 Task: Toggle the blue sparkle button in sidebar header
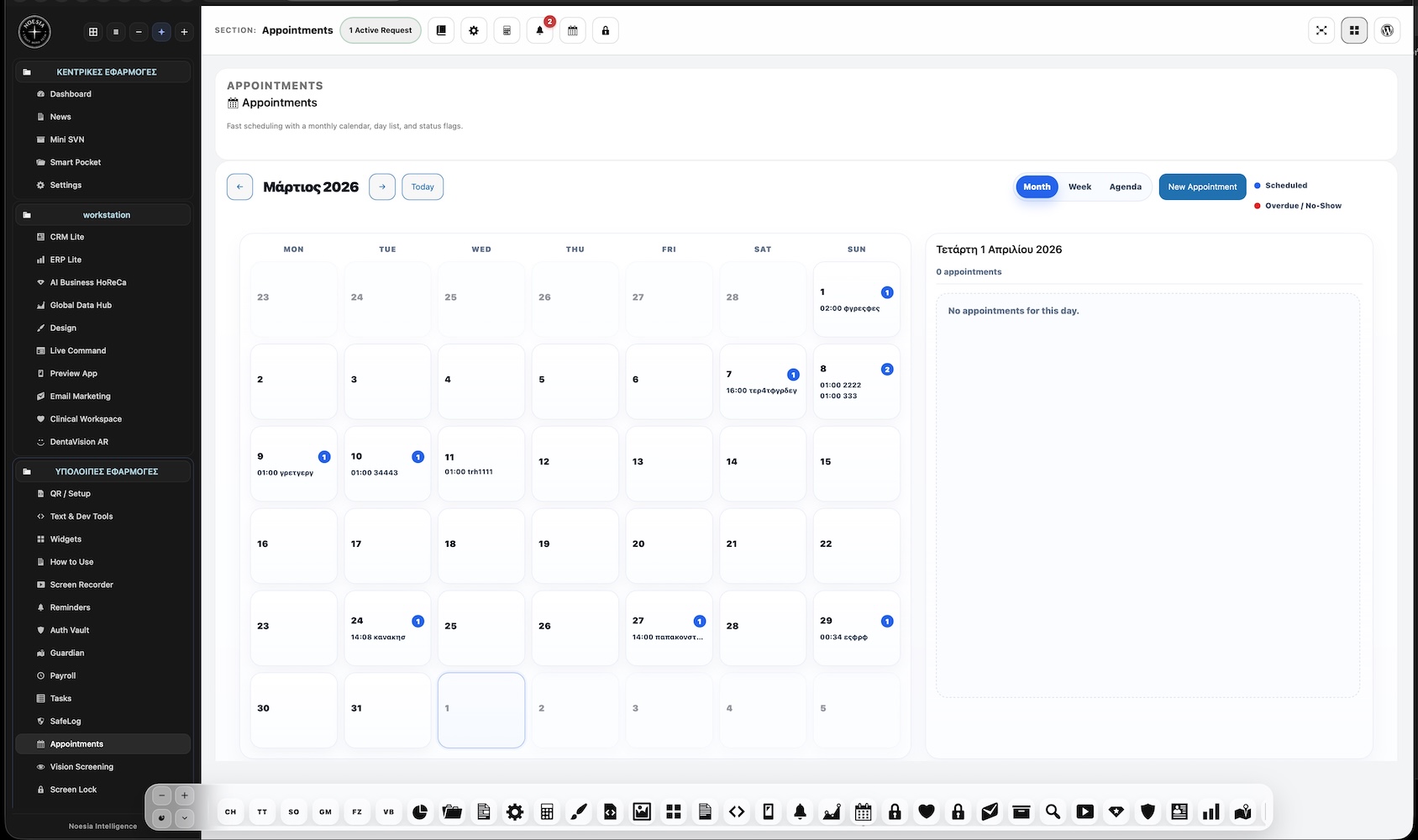click(x=161, y=32)
